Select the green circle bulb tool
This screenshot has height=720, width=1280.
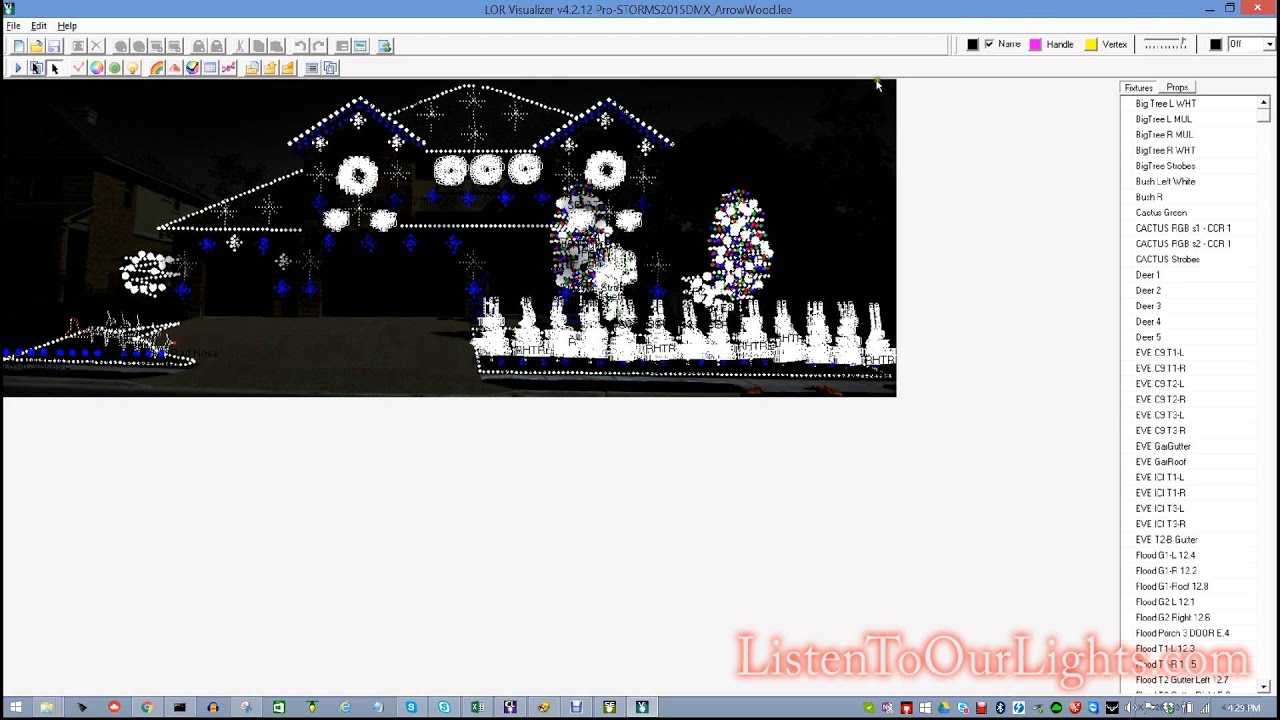point(115,68)
